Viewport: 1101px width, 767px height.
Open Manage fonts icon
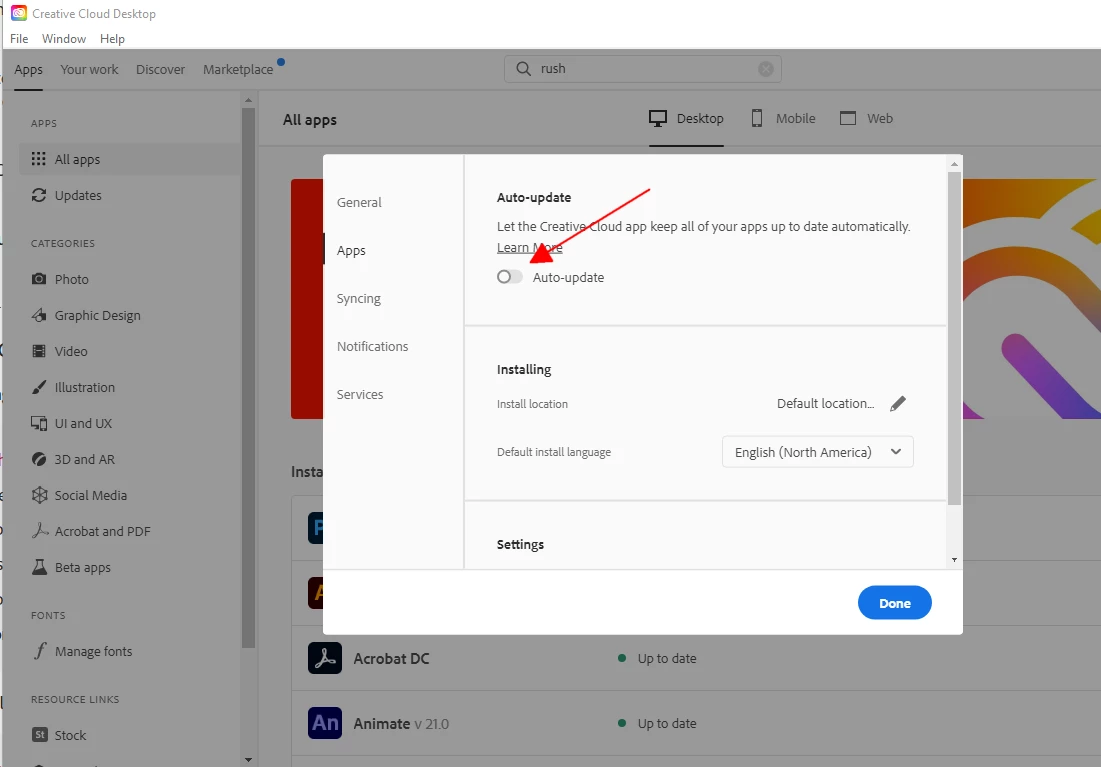tap(40, 651)
